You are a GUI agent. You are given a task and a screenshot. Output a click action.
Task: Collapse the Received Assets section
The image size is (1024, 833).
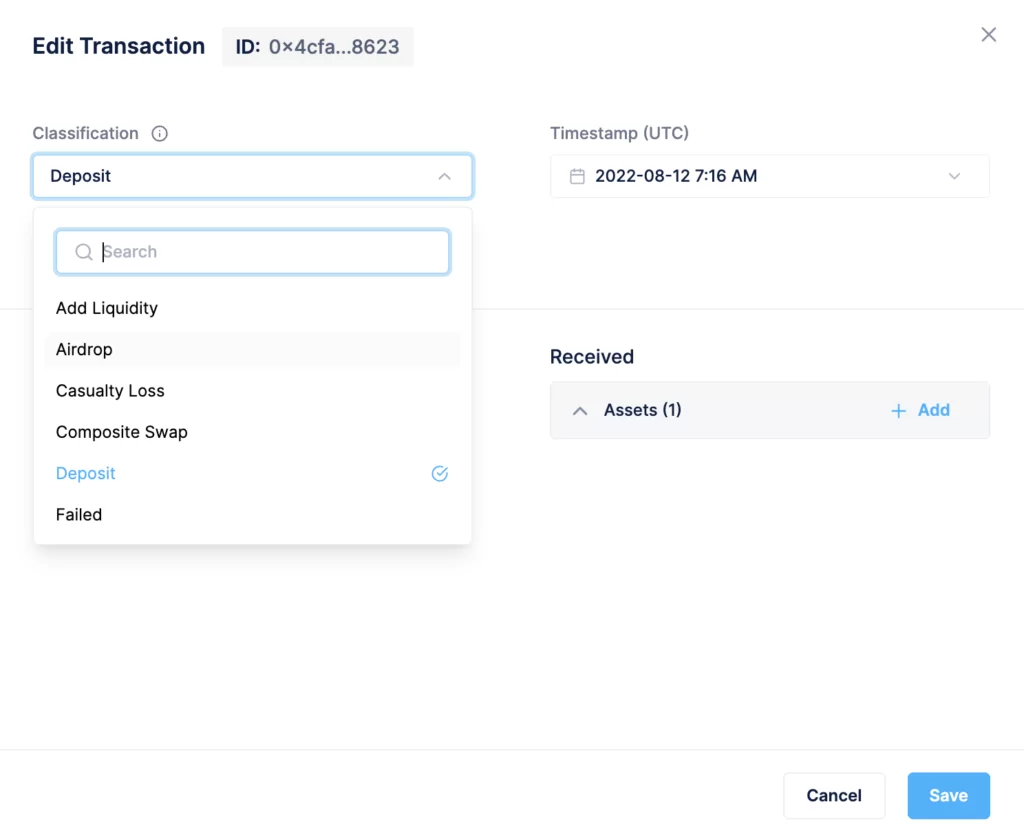(580, 411)
